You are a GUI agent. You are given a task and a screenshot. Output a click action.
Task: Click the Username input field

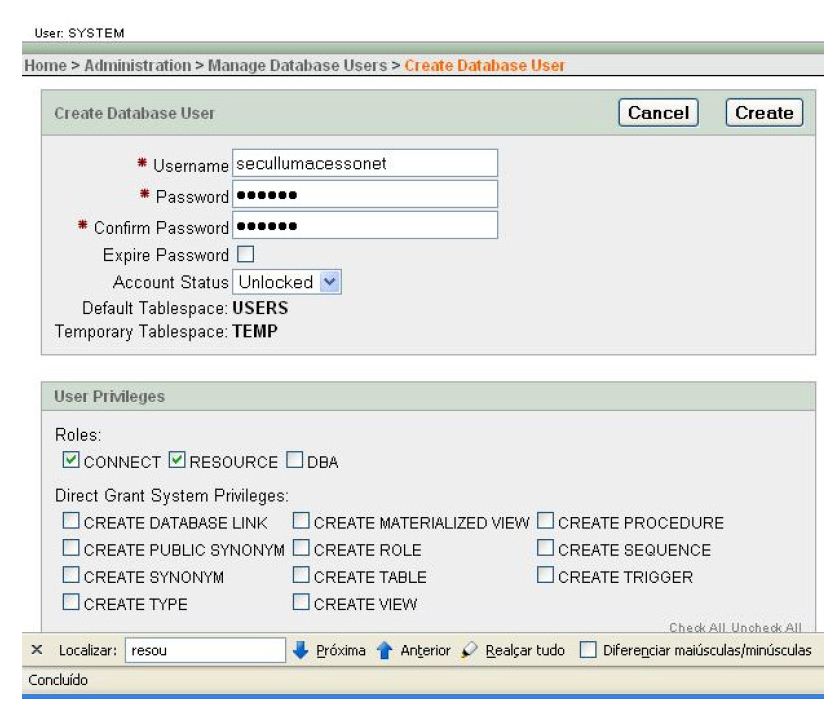click(364, 163)
